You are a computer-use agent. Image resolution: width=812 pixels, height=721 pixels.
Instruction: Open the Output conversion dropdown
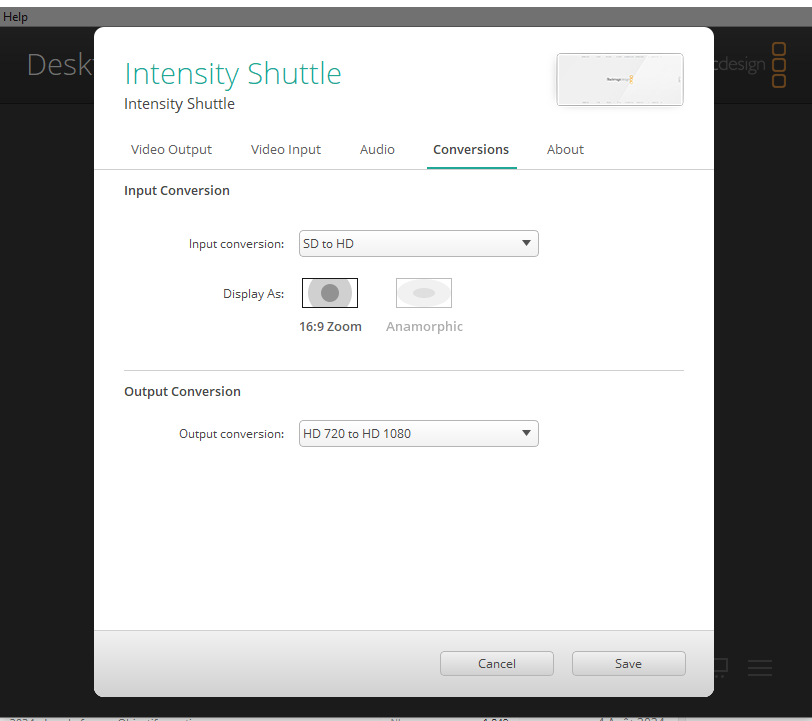(418, 434)
